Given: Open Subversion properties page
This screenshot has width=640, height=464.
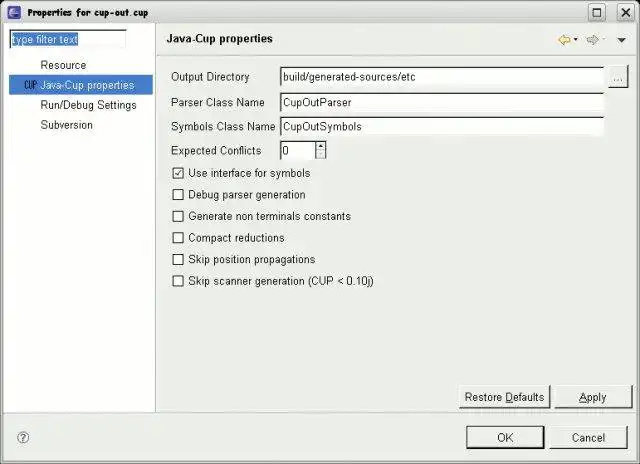Looking at the screenshot, I should (x=67, y=125).
